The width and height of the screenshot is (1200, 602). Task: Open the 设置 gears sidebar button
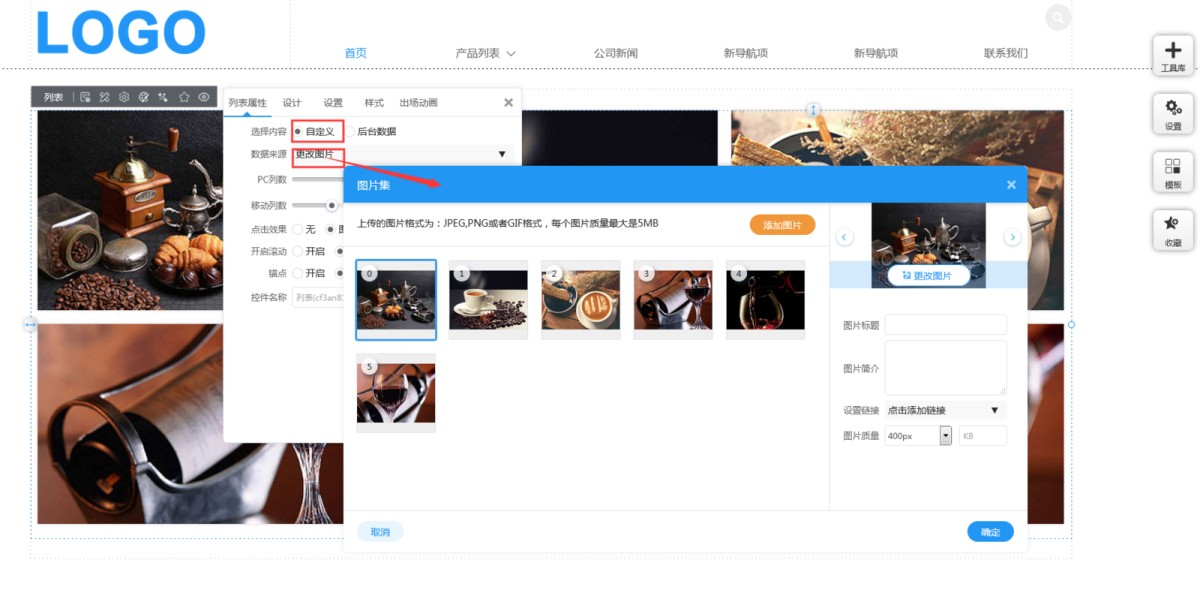(1173, 113)
